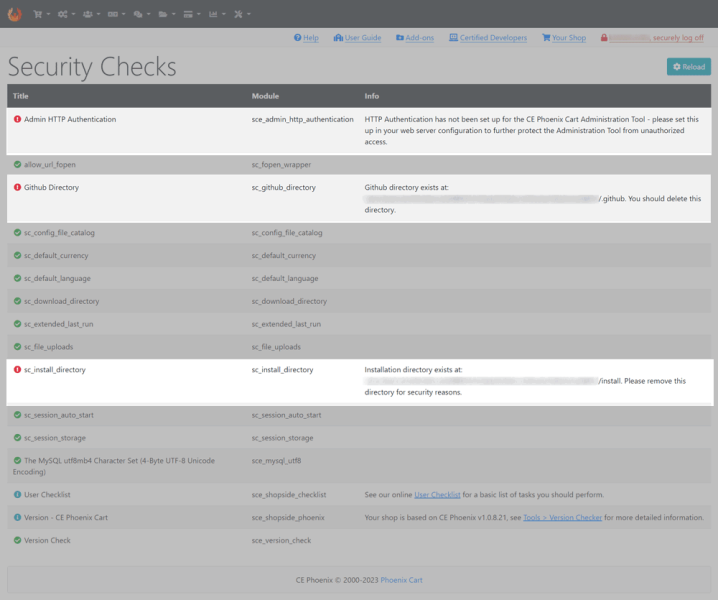Click the Phoenix flame logo

tap(15, 14)
